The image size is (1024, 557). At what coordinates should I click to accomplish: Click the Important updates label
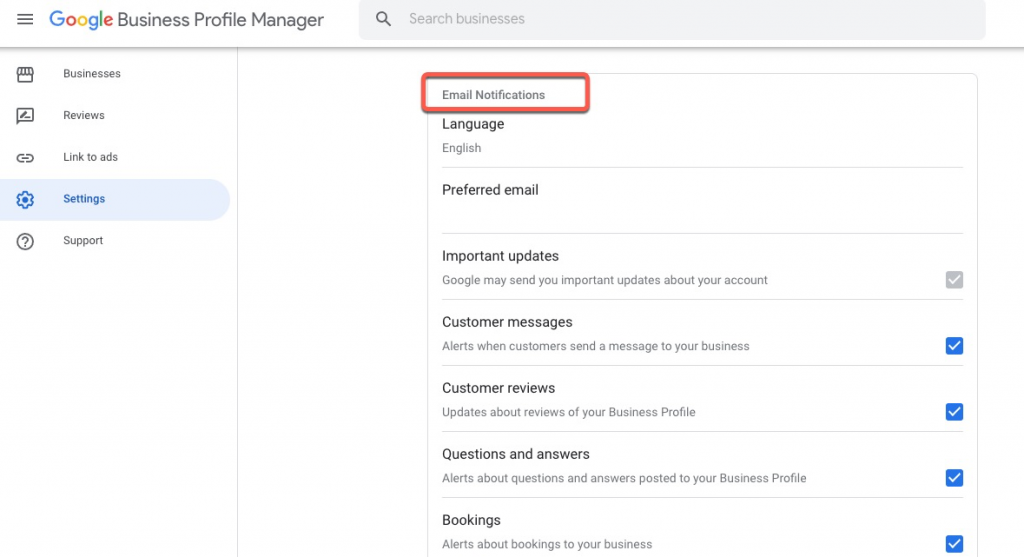(x=500, y=256)
